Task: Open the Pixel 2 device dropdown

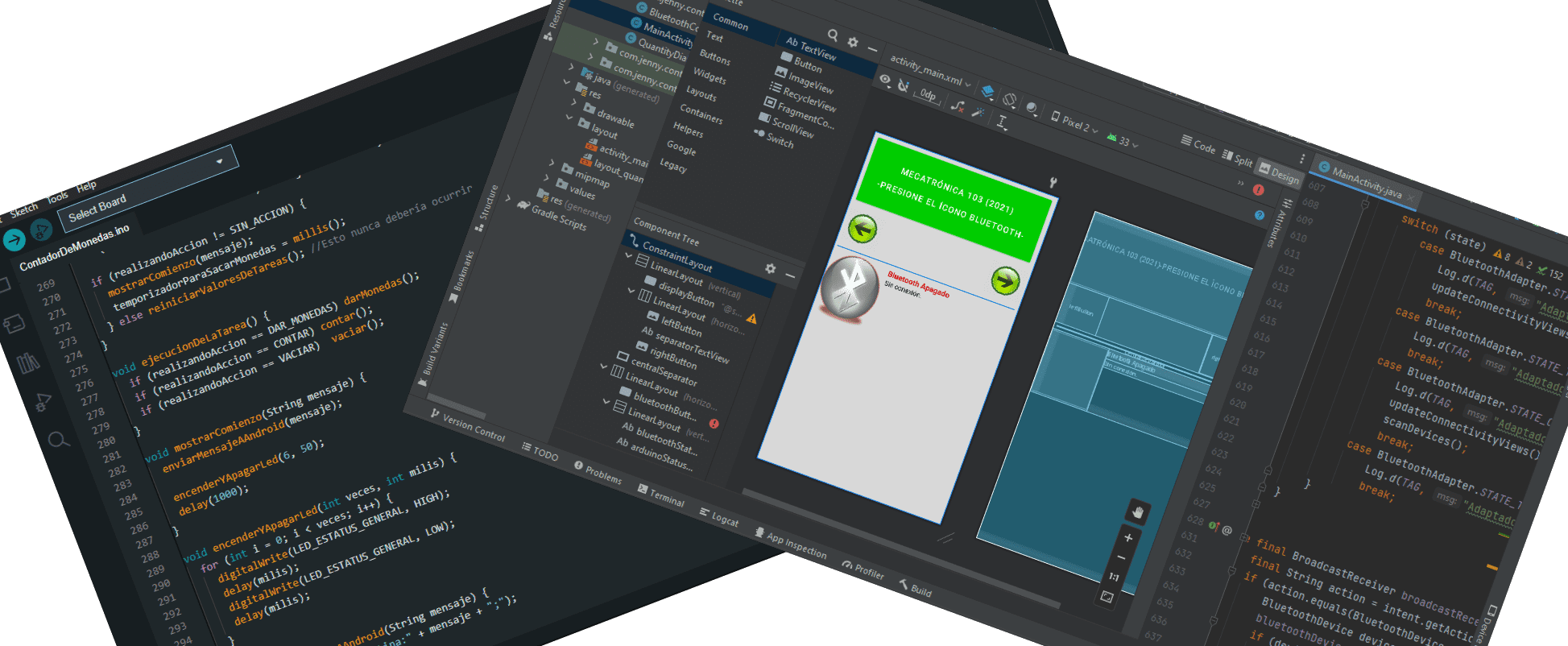Action: tap(1074, 122)
